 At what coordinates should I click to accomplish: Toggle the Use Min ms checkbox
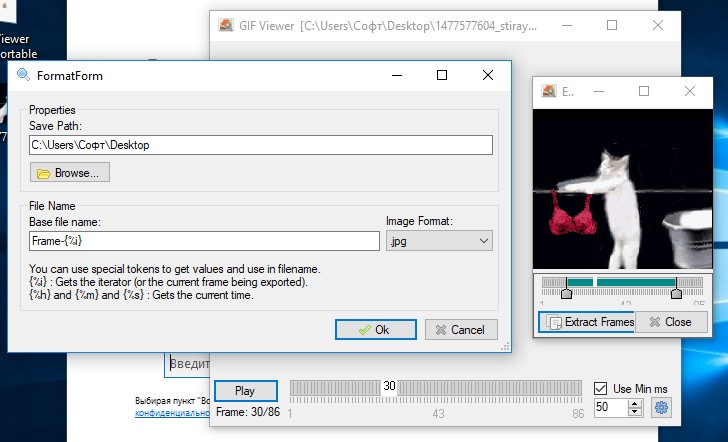pos(600,389)
